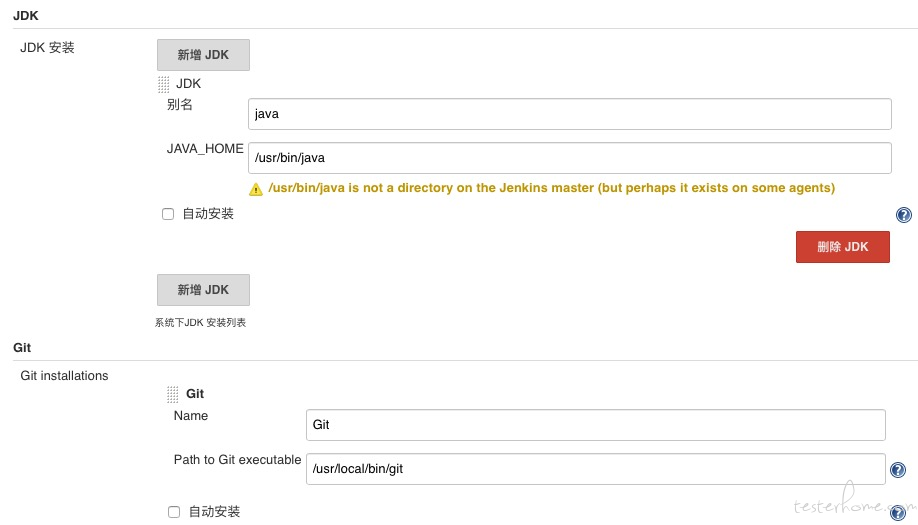This screenshot has width=918, height=525.
Task: Grab the Git entry drag handle
Action: tap(172, 394)
